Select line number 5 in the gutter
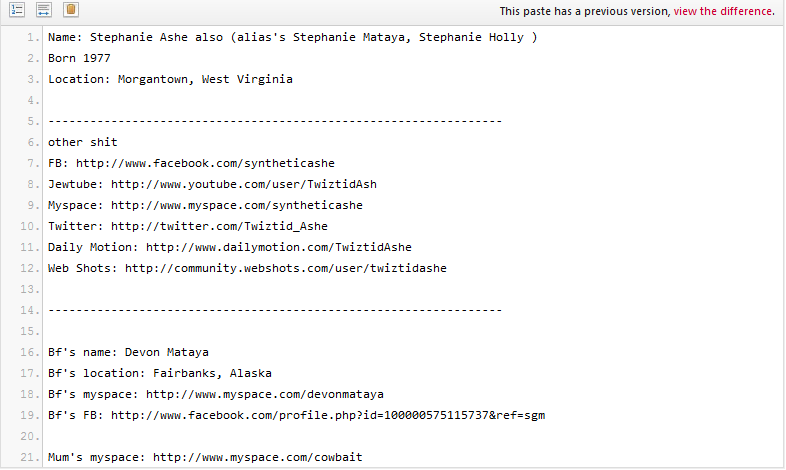786x470 pixels. [x=34, y=121]
